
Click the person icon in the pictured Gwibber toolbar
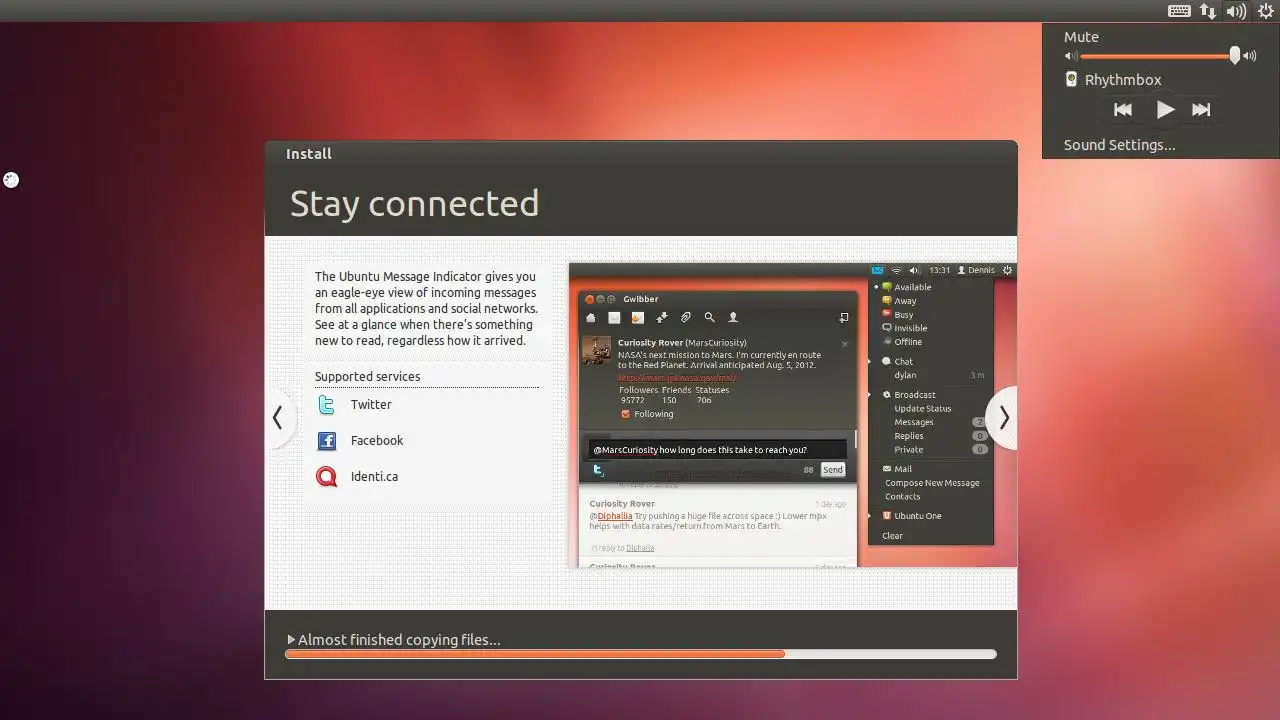(x=733, y=318)
